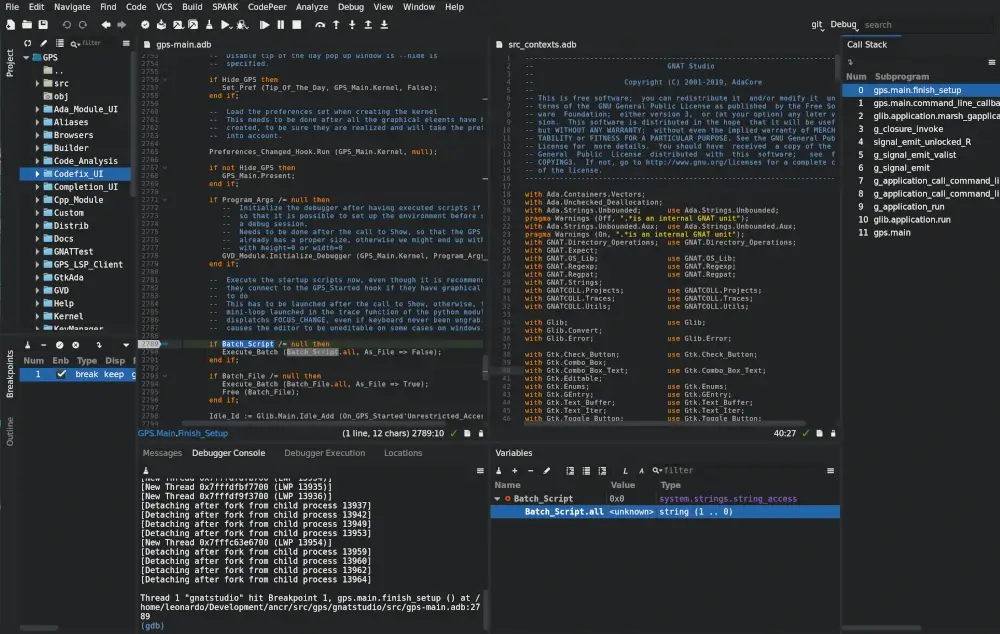
Task: Switch to the Debugger Execution tab
Action: 325,453
